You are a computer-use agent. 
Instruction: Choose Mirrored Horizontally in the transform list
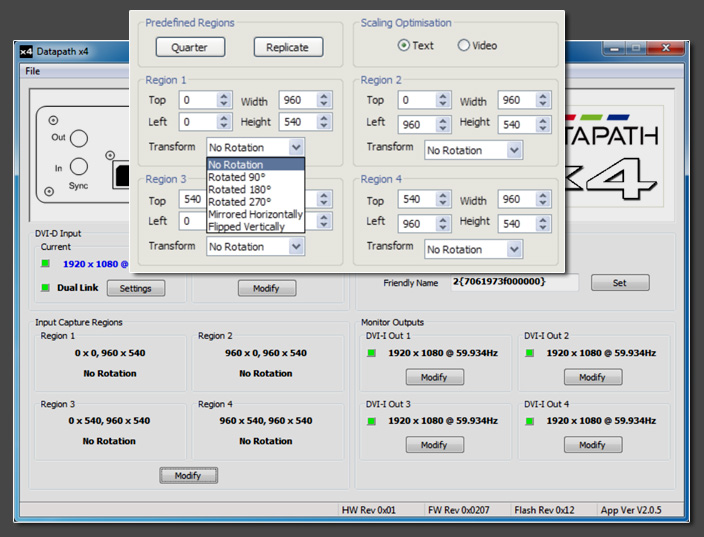255,214
